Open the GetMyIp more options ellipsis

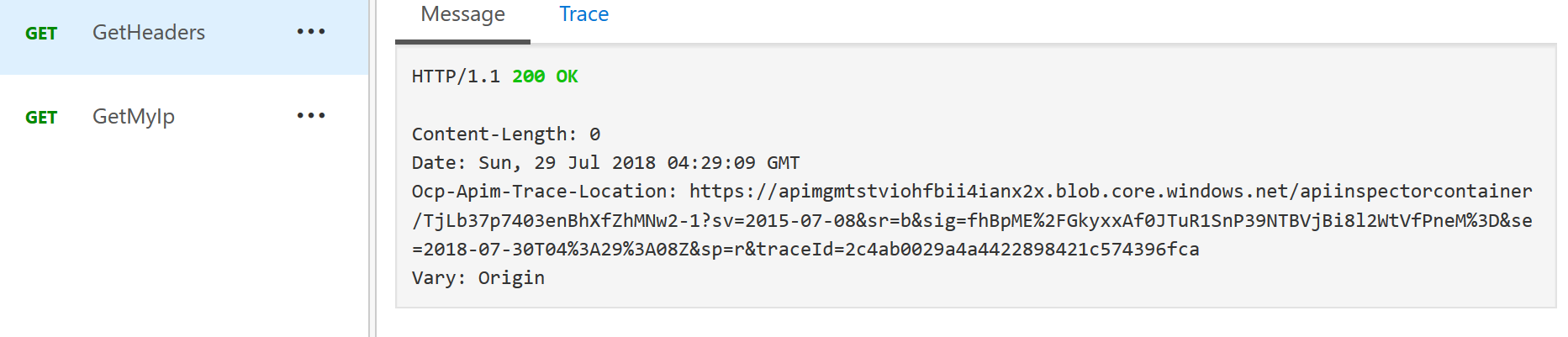point(310,116)
